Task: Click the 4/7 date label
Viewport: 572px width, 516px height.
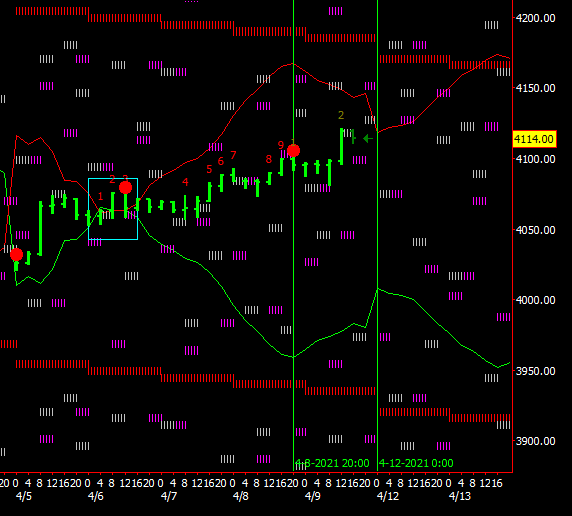Action: point(169,496)
